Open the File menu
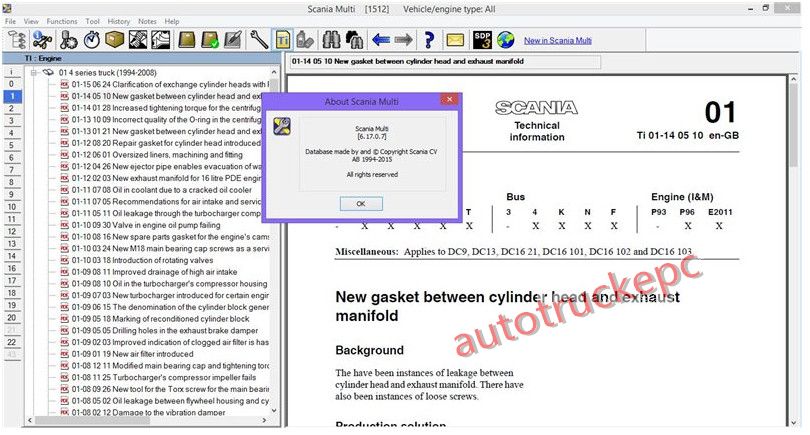The width and height of the screenshot is (810, 435). coord(10,21)
